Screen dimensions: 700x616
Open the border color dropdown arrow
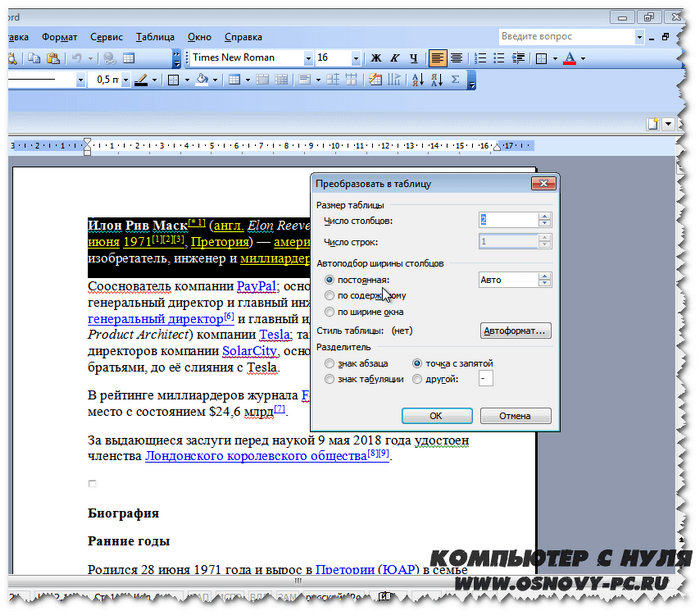[154, 80]
